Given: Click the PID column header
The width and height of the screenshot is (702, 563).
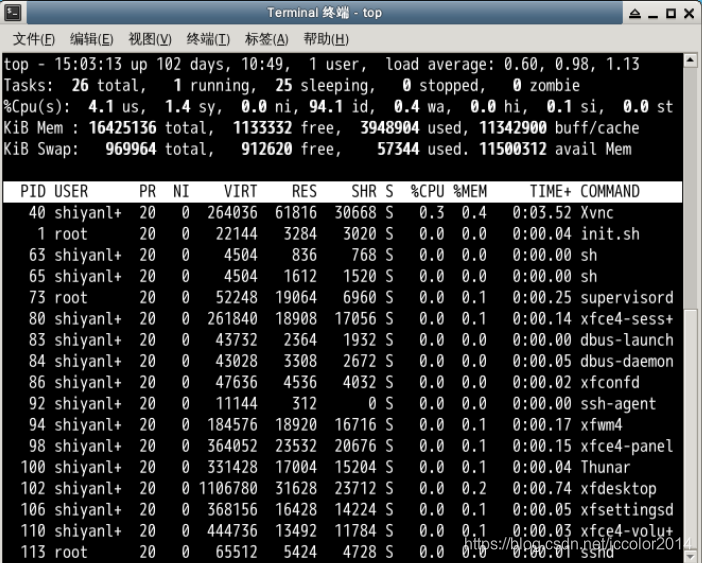Looking at the screenshot, I should click(x=33, y=192).
